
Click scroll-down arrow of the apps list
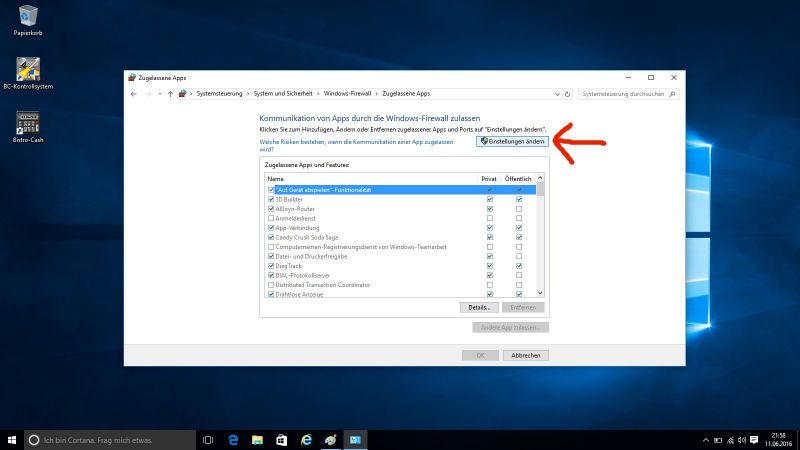[540, 293]
